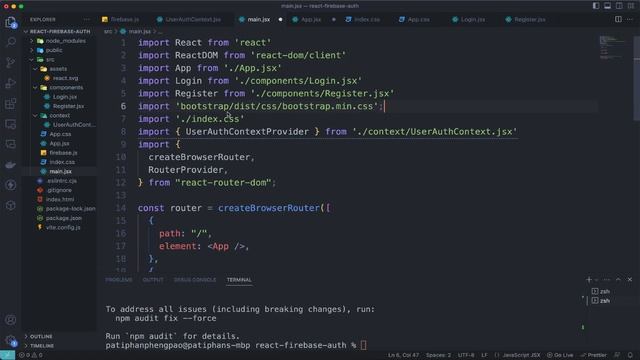
Task: Click Ln 6, Col 47 cursor position
Action: (x=403, y=355)
